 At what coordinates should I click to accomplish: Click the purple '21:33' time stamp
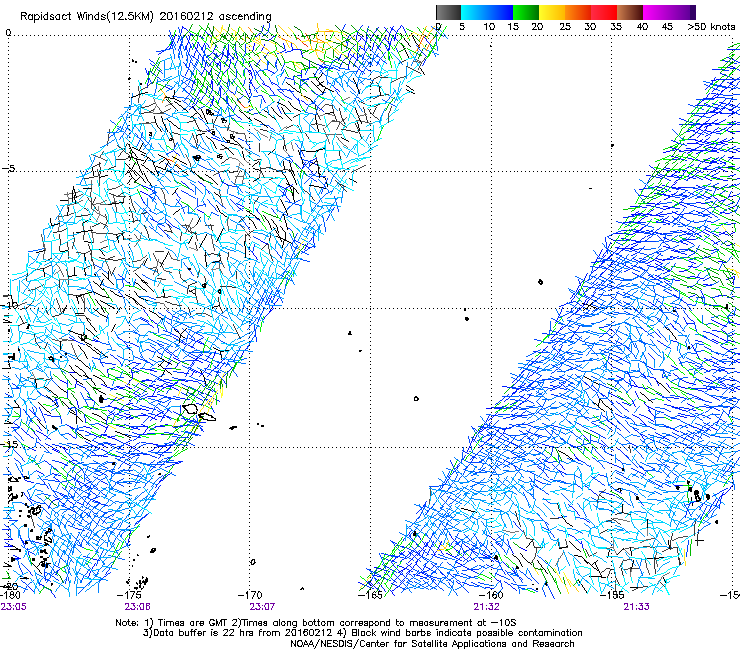pos(636,607)
